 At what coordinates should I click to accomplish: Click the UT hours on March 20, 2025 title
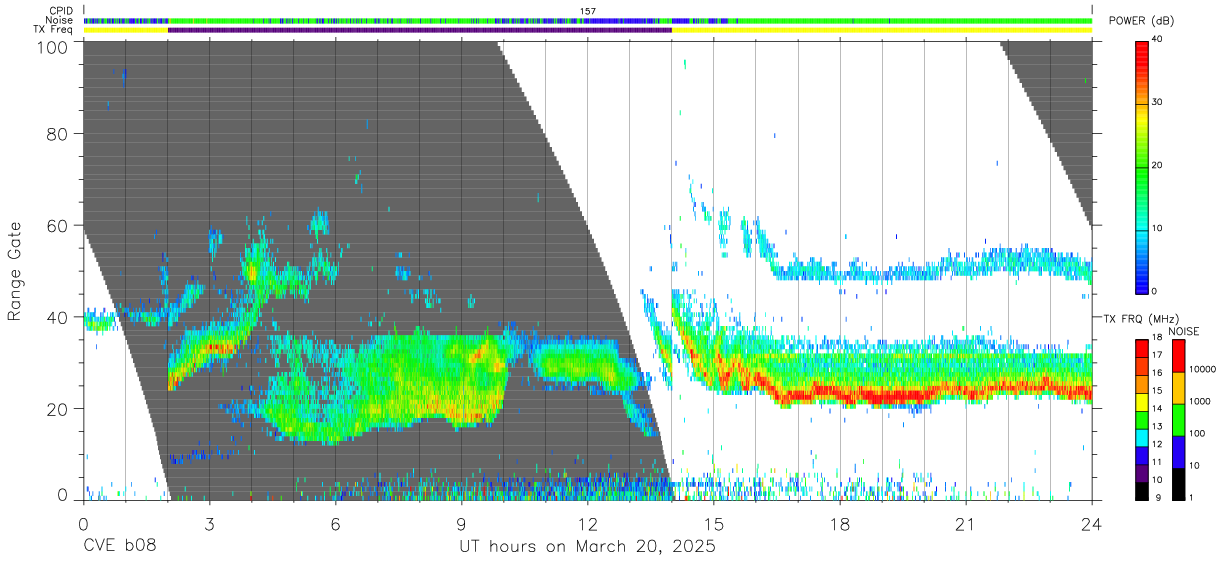[587, 548]
